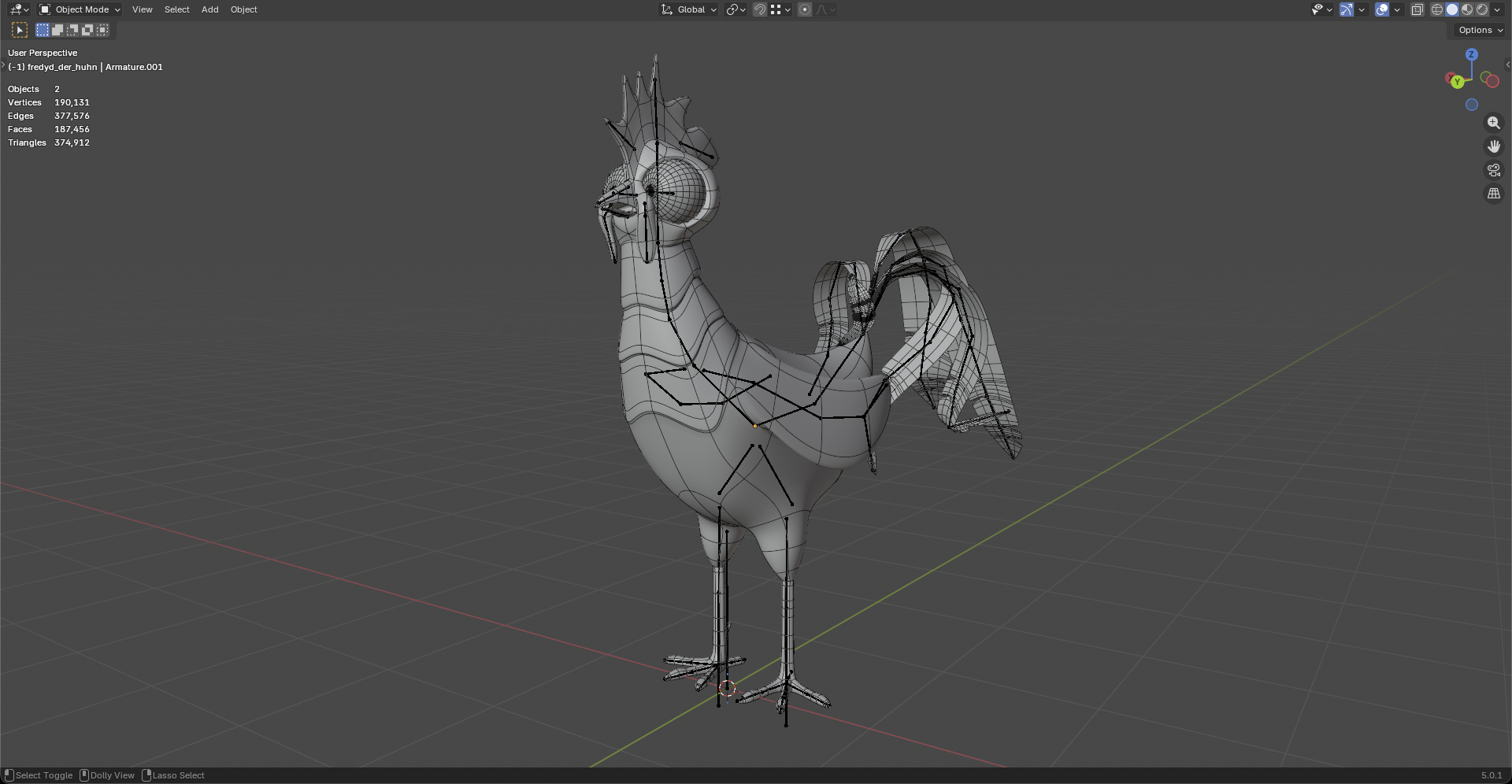This screenshot has height=784, width=1512.
Task: Open the Select menu
Action: (176, 9)
